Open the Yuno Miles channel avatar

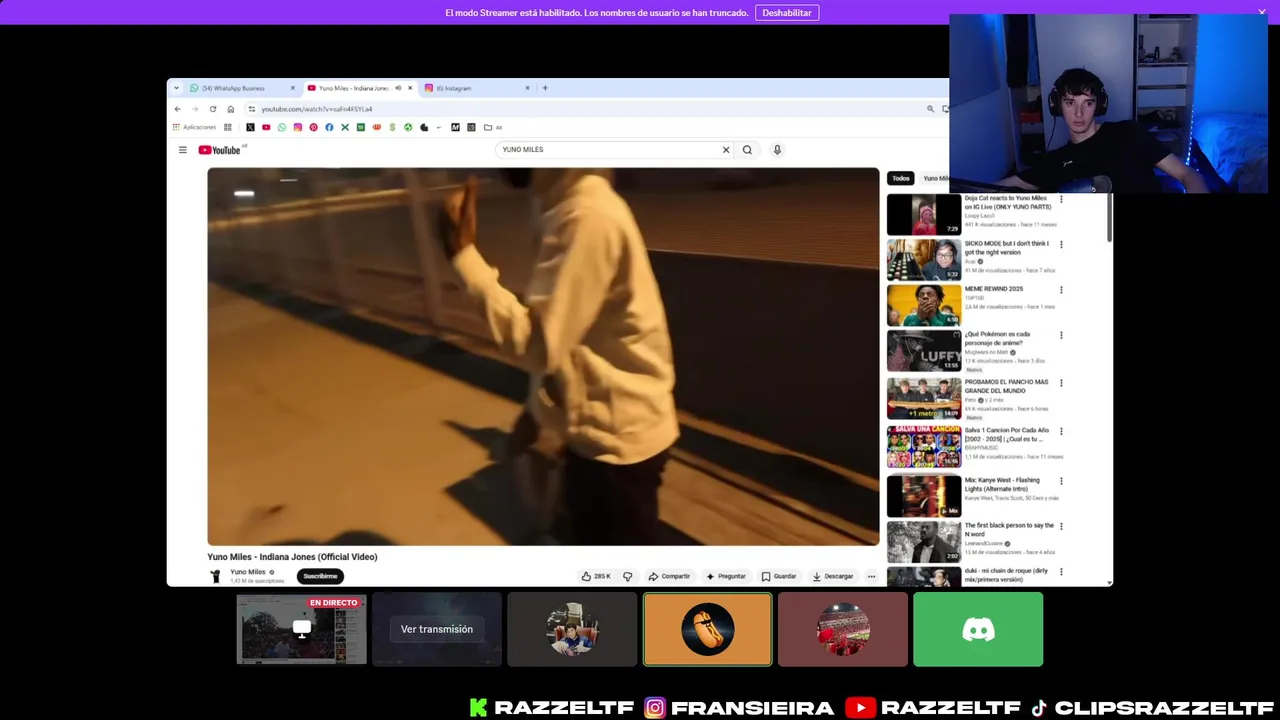coord(215,576)
